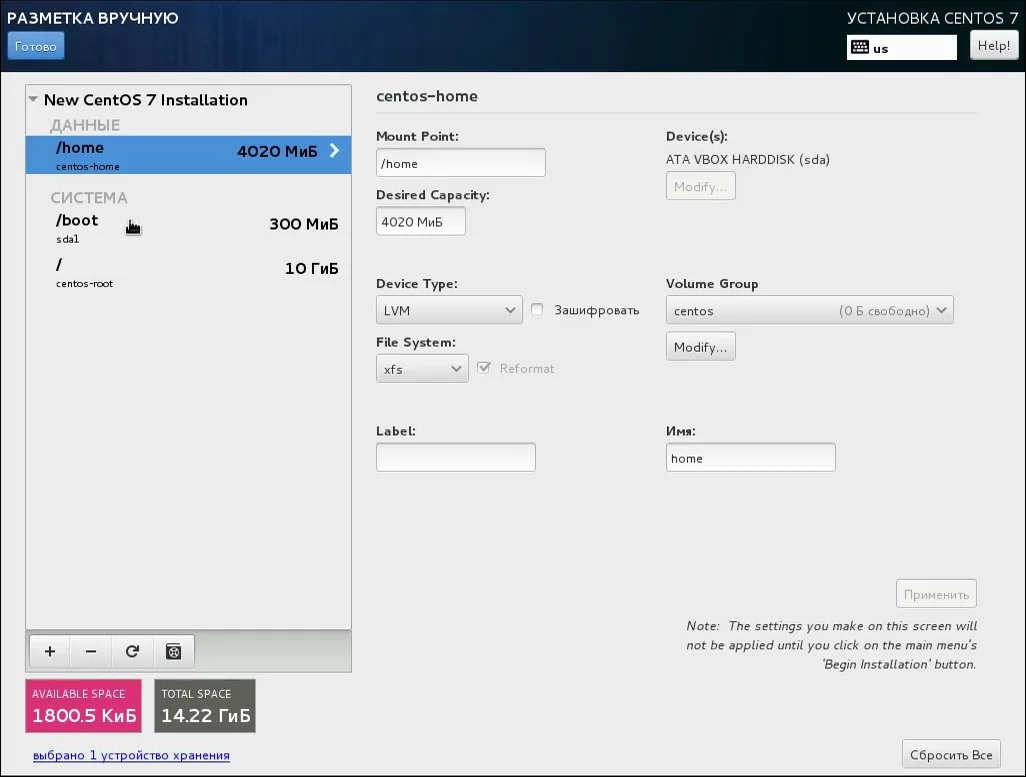Click Modify under Volume Group
This screenshot has height=777, width=1026.
[x=700, y=346]
